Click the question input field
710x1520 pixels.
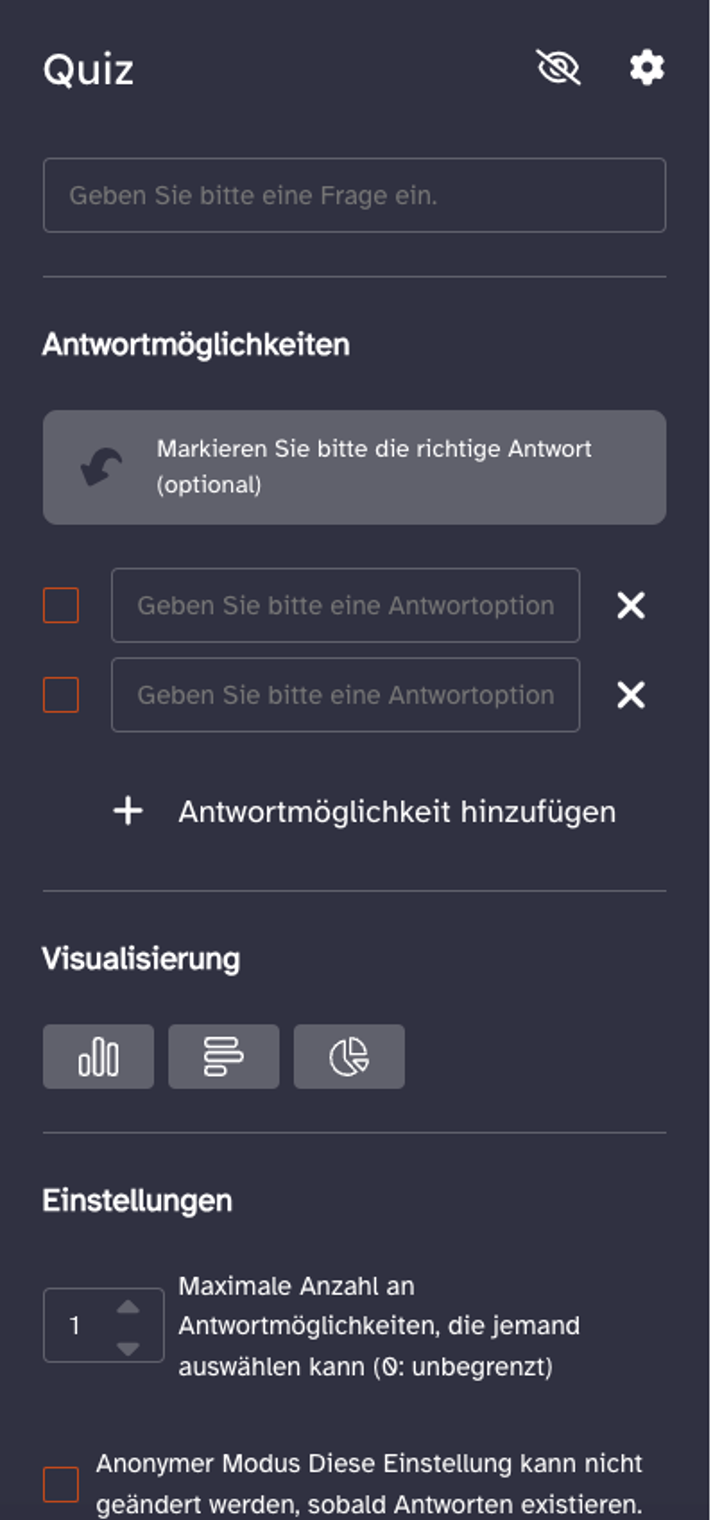pyautogui.click(x=354, y=195)
